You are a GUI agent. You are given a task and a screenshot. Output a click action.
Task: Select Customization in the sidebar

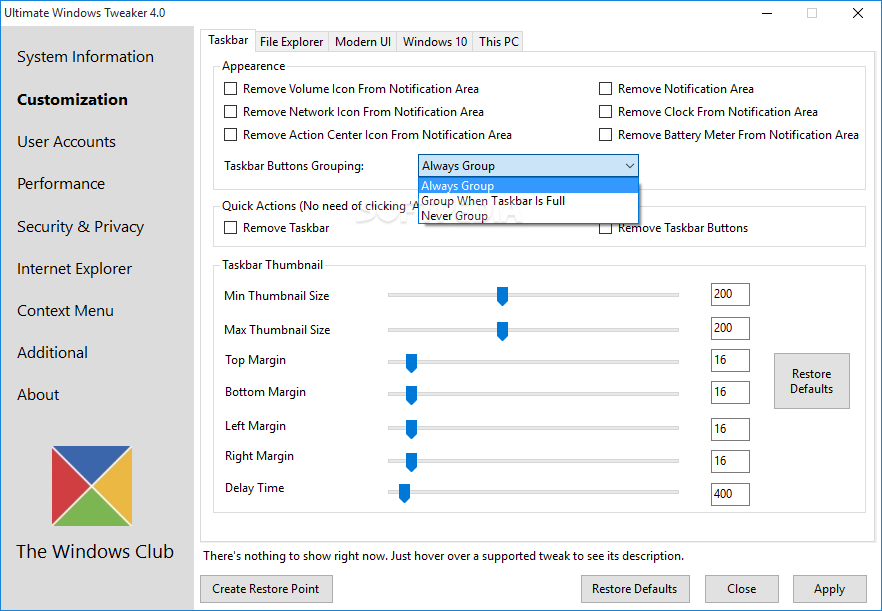tap(73, 100)
